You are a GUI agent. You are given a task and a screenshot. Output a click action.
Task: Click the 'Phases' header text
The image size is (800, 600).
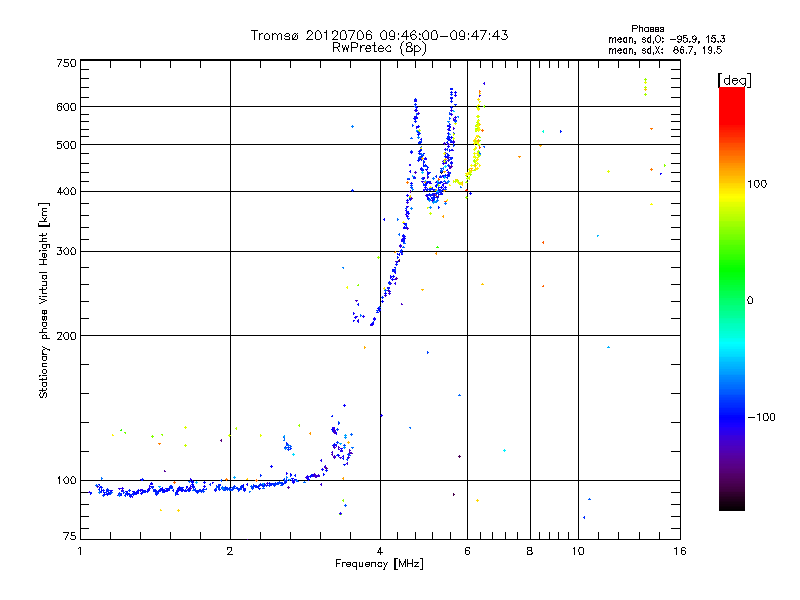[x=647, y=29]
